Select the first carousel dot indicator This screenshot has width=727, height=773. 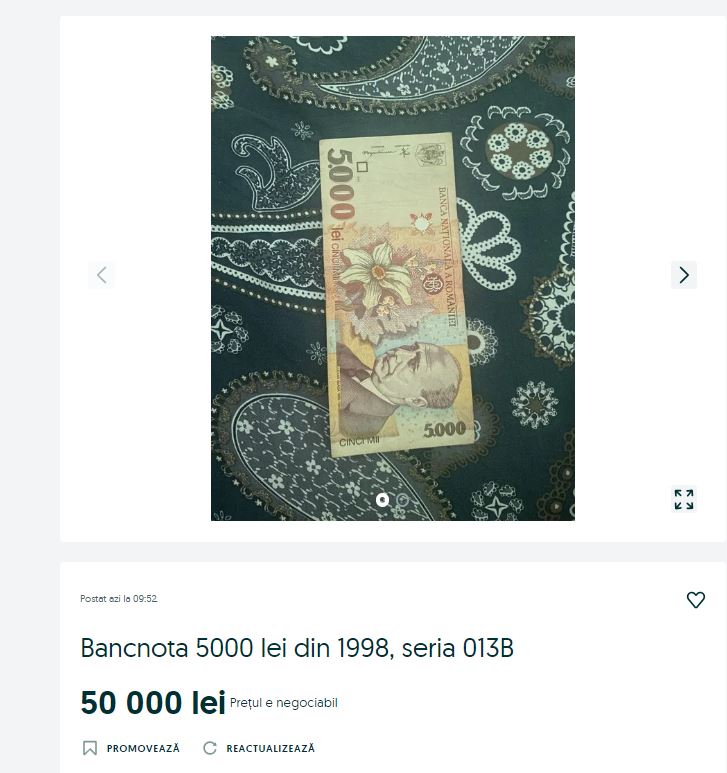point(382,500)
